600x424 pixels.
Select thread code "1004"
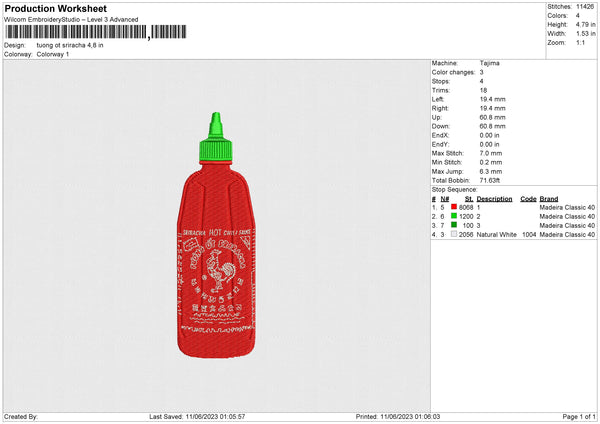pyautogui.click(x=529, y=235)
